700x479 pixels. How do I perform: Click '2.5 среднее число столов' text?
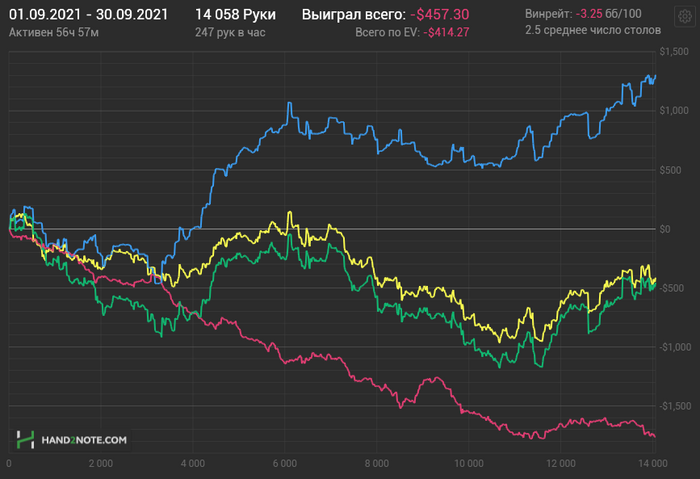593,30
